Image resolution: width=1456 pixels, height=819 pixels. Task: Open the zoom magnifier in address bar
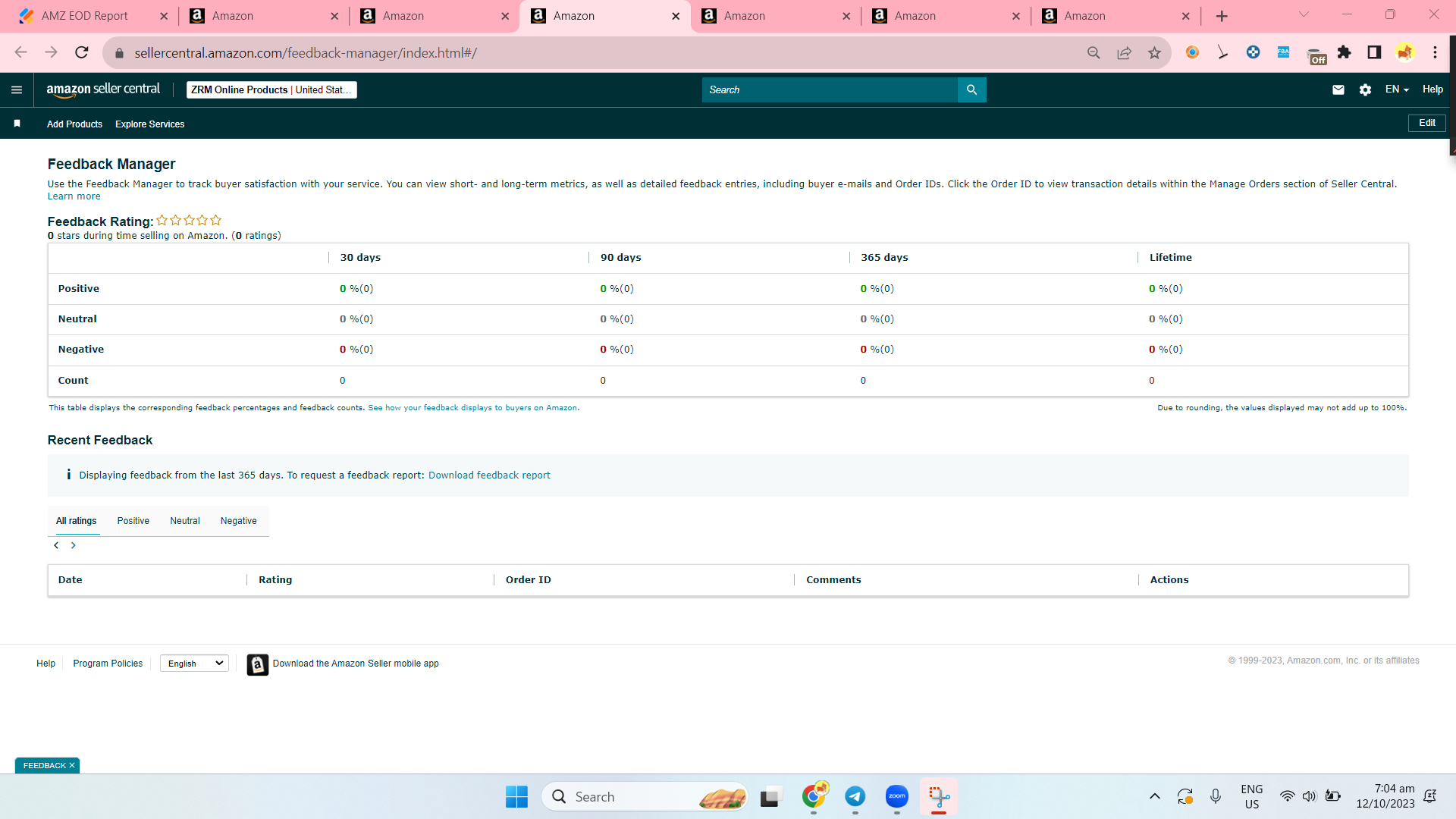point(1094,52)
